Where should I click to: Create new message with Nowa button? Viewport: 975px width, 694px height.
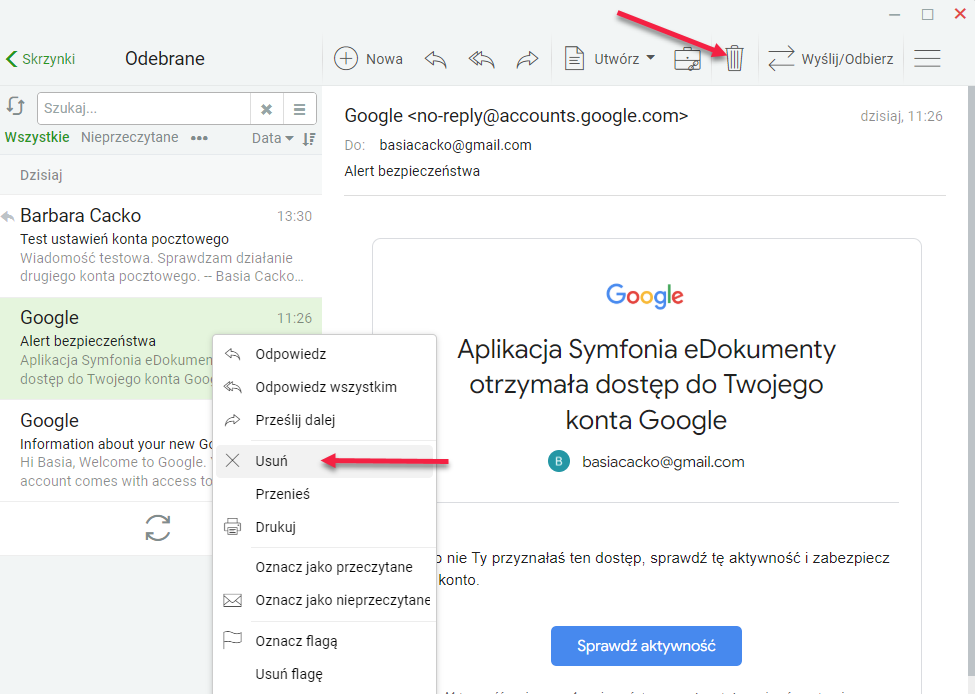368,59
